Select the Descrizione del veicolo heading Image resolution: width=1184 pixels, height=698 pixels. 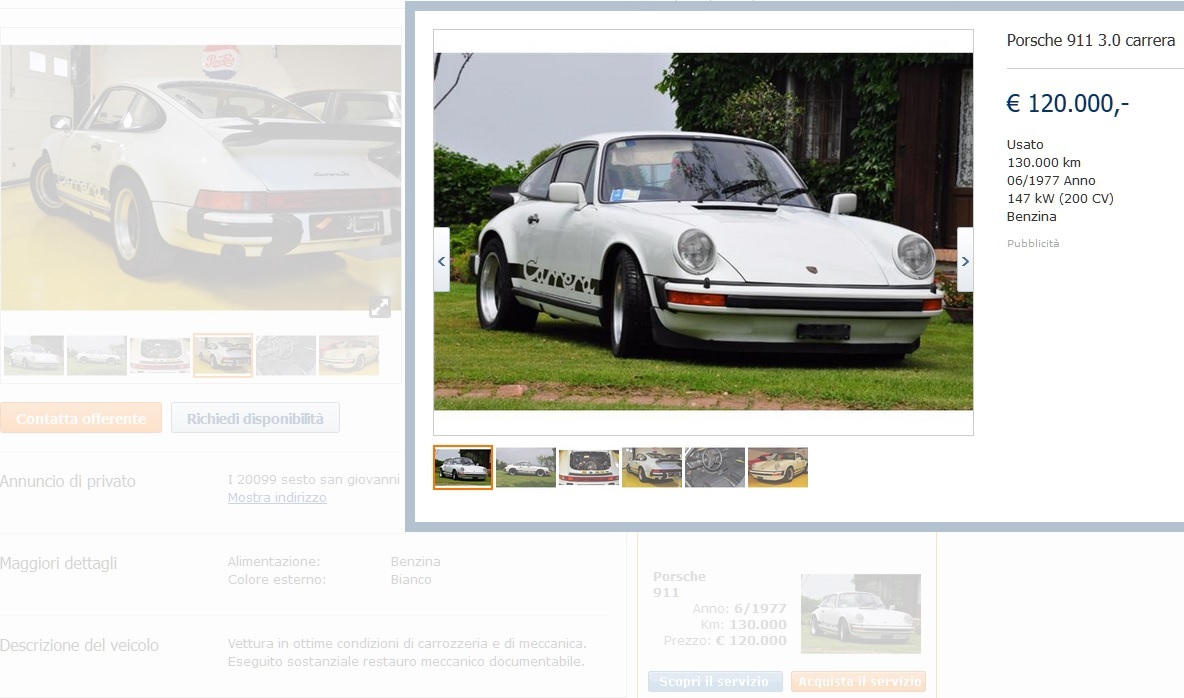[x=79, y=645]
